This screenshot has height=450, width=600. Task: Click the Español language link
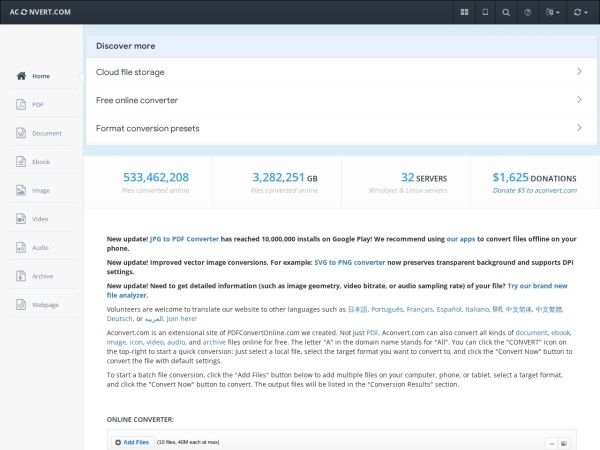click(x=449, y=309)
